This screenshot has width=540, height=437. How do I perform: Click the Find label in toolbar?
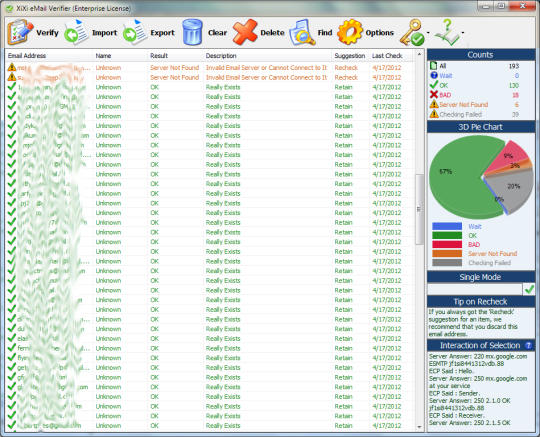tap(325, 33)
